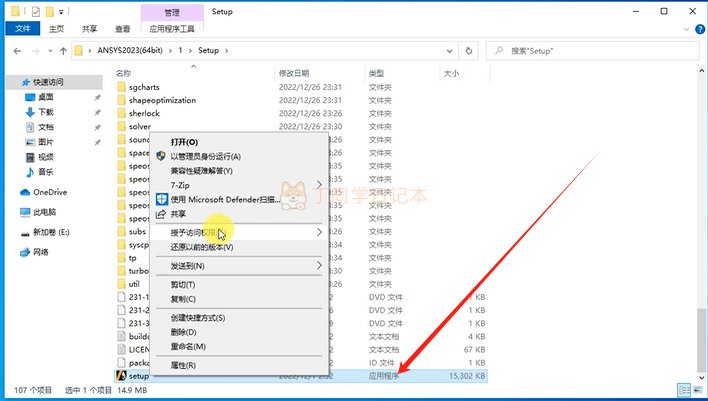
Task: Select ANSYS2023(64bit) in the address path
Action: (130, 50)
